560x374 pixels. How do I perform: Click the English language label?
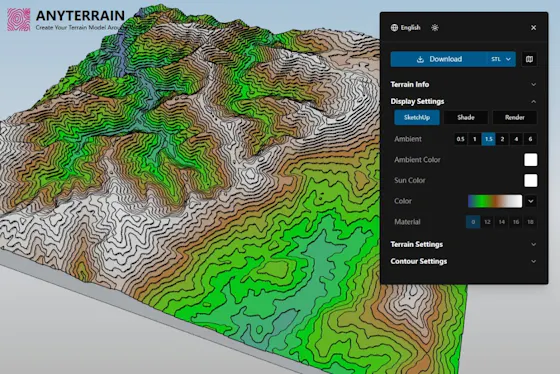[410, 28]
